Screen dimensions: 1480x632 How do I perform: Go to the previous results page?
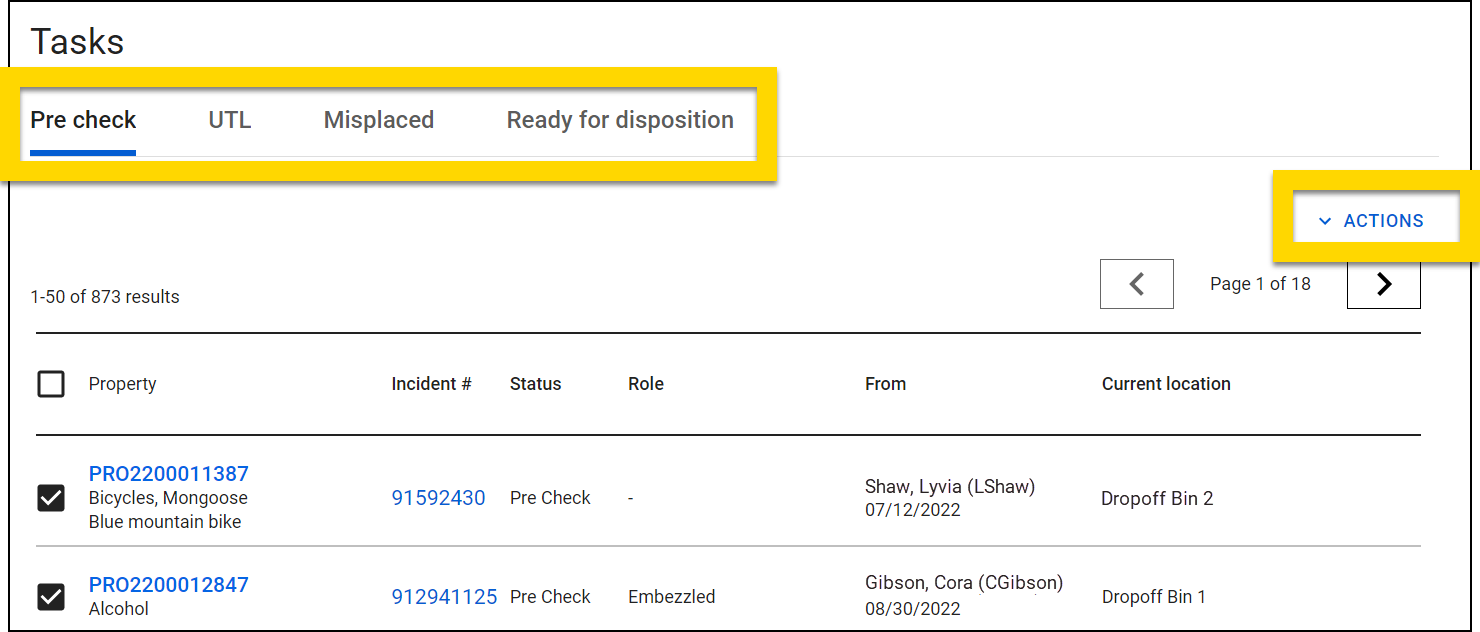tap(1136, 284)
